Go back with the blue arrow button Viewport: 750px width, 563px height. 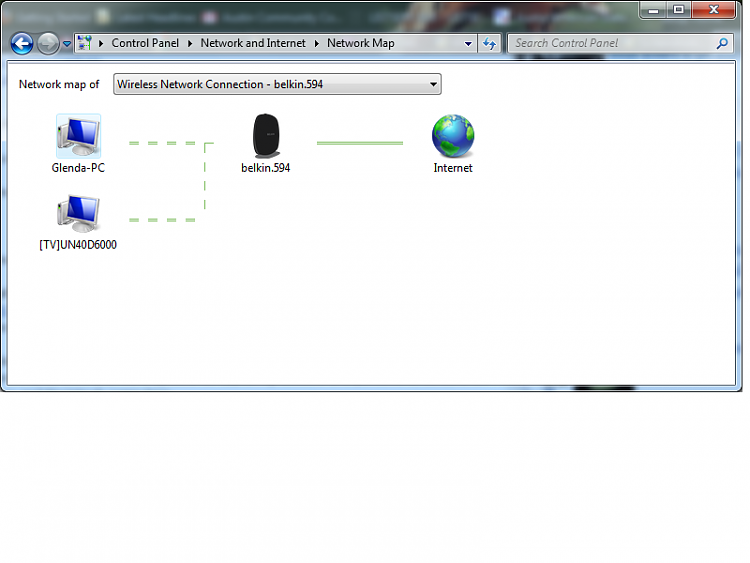click(22, 44)
